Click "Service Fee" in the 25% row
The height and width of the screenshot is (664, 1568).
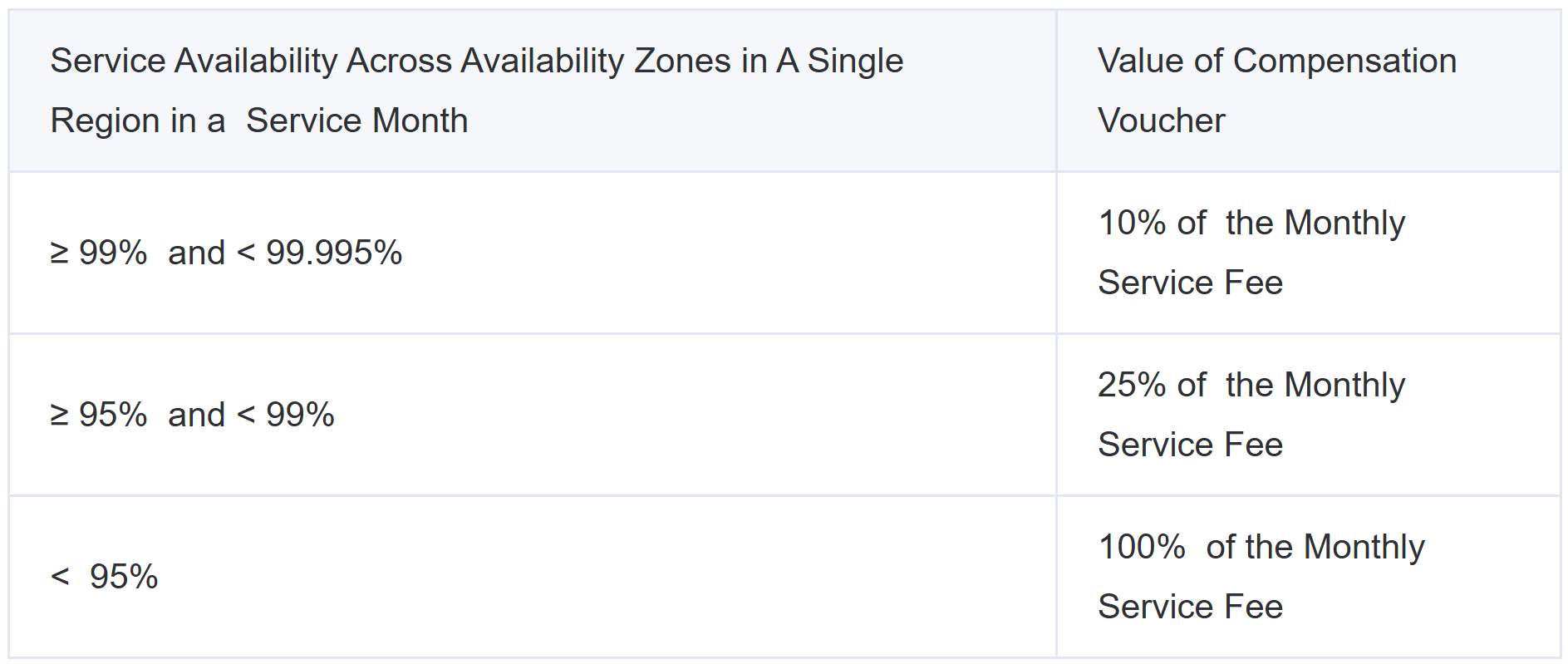(1190, 445)
